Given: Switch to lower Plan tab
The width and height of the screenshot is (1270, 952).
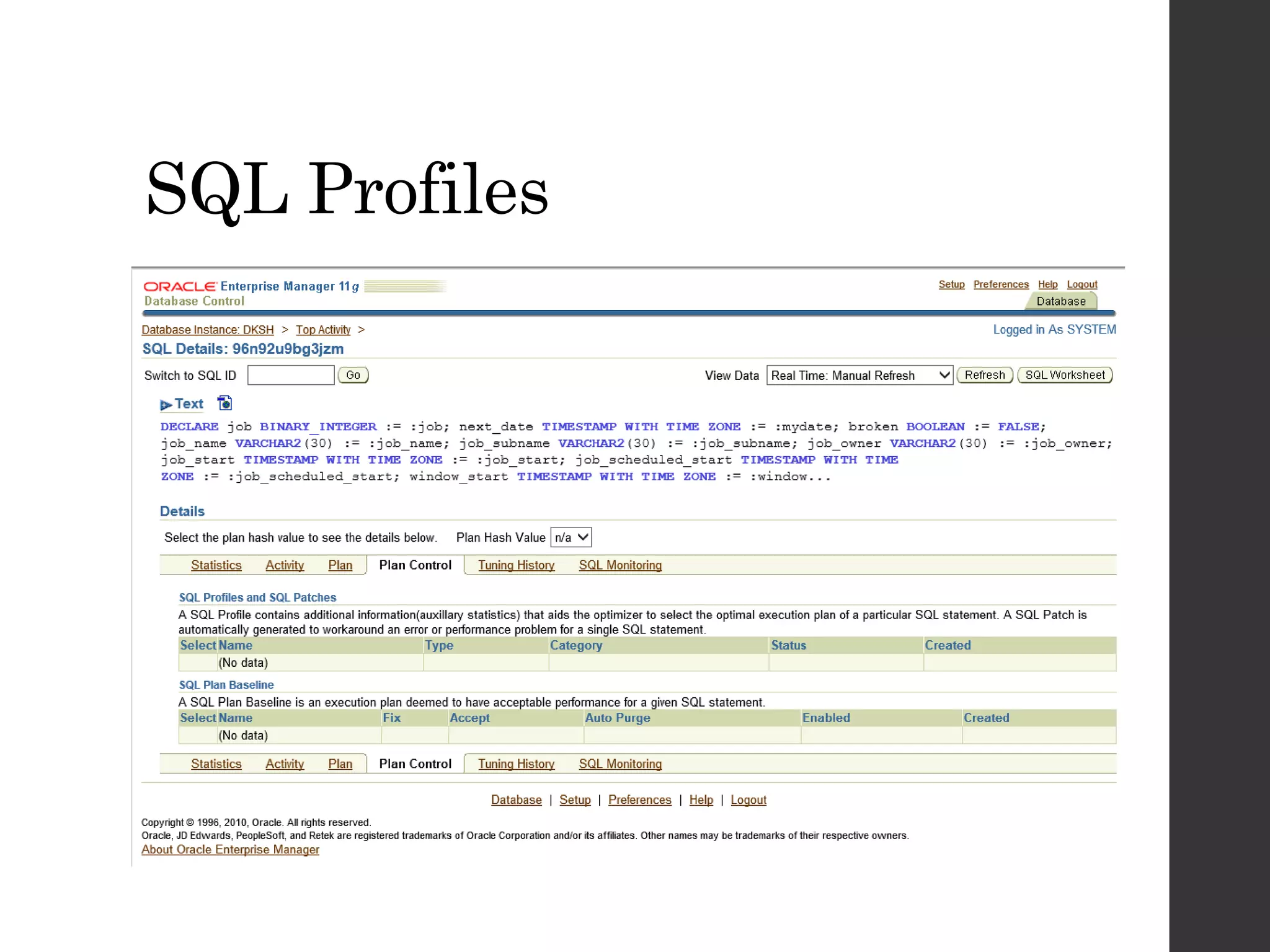Looking at the screenshot, I should pyautogui.click(x=340, y=764).
